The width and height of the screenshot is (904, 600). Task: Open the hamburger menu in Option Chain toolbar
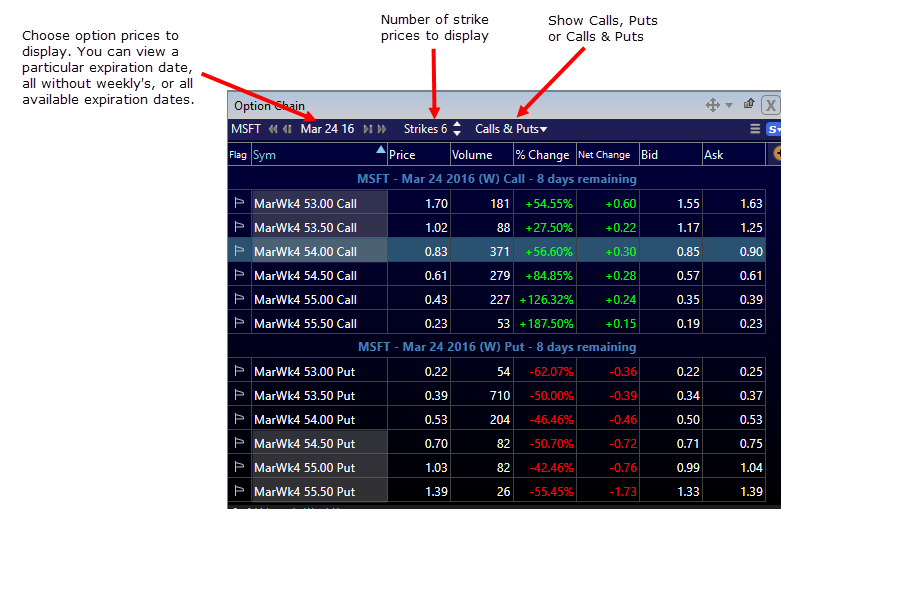tap(755, 129)
